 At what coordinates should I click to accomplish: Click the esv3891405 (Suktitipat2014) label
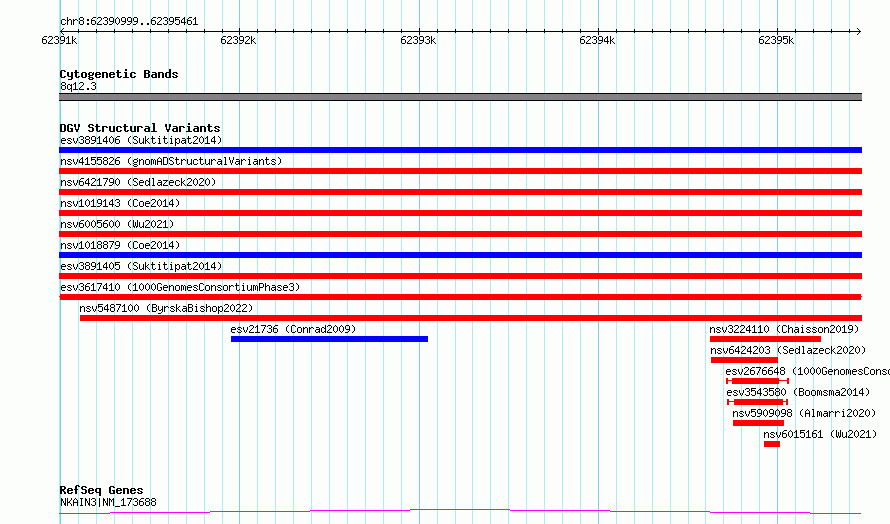point(141,266)
